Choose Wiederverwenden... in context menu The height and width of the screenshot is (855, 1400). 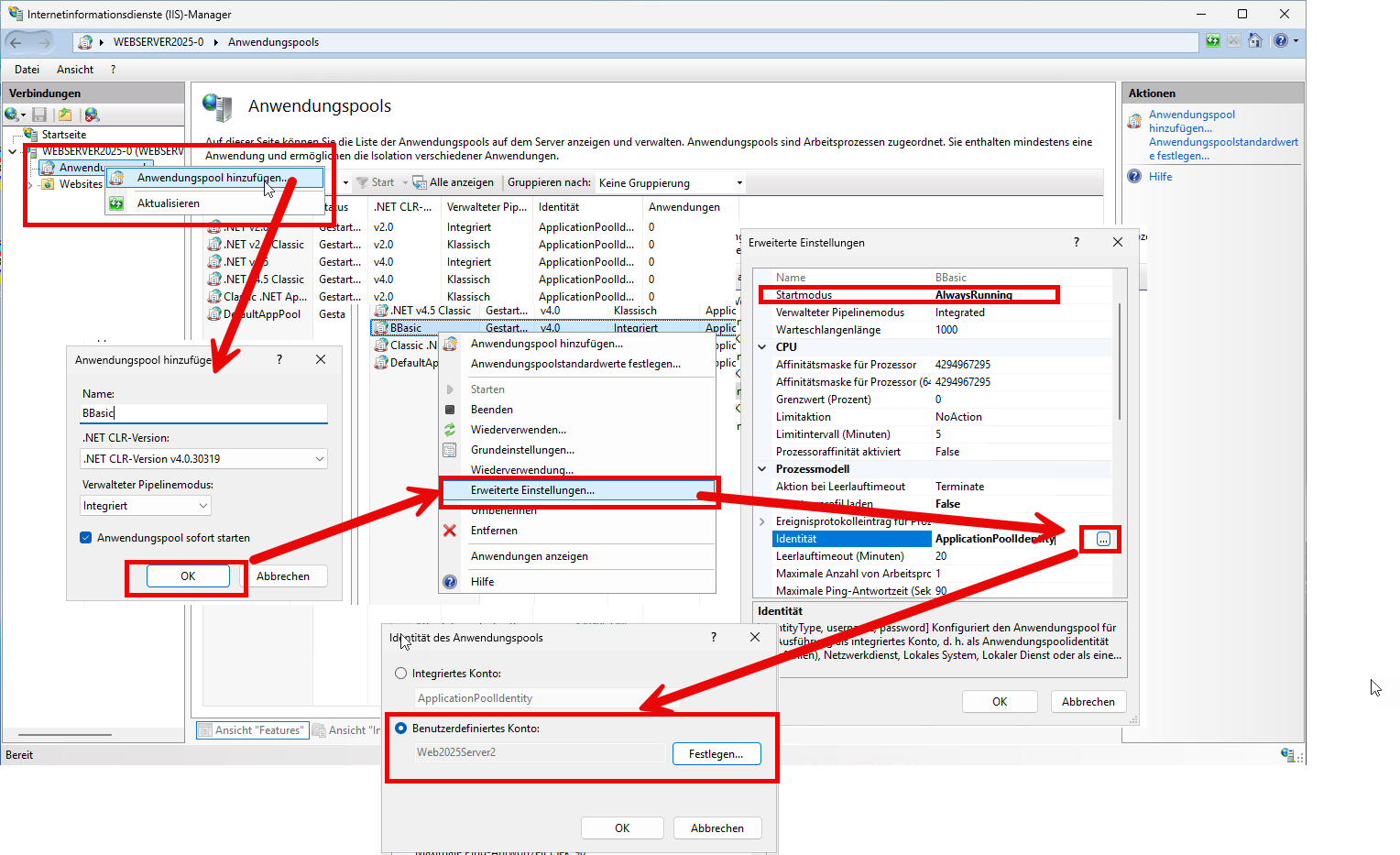(519, 430)
